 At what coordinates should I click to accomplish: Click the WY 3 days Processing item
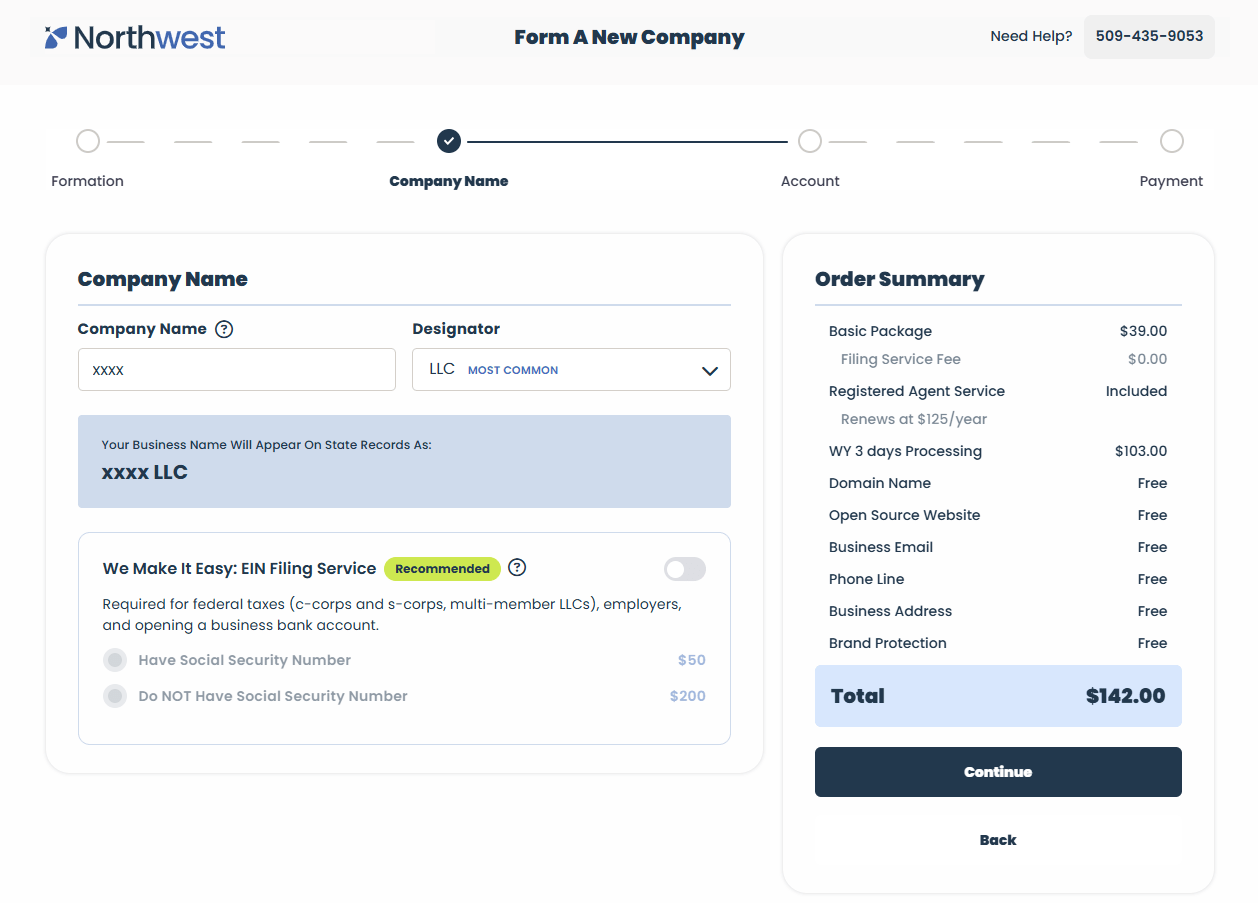coord(998,451)
